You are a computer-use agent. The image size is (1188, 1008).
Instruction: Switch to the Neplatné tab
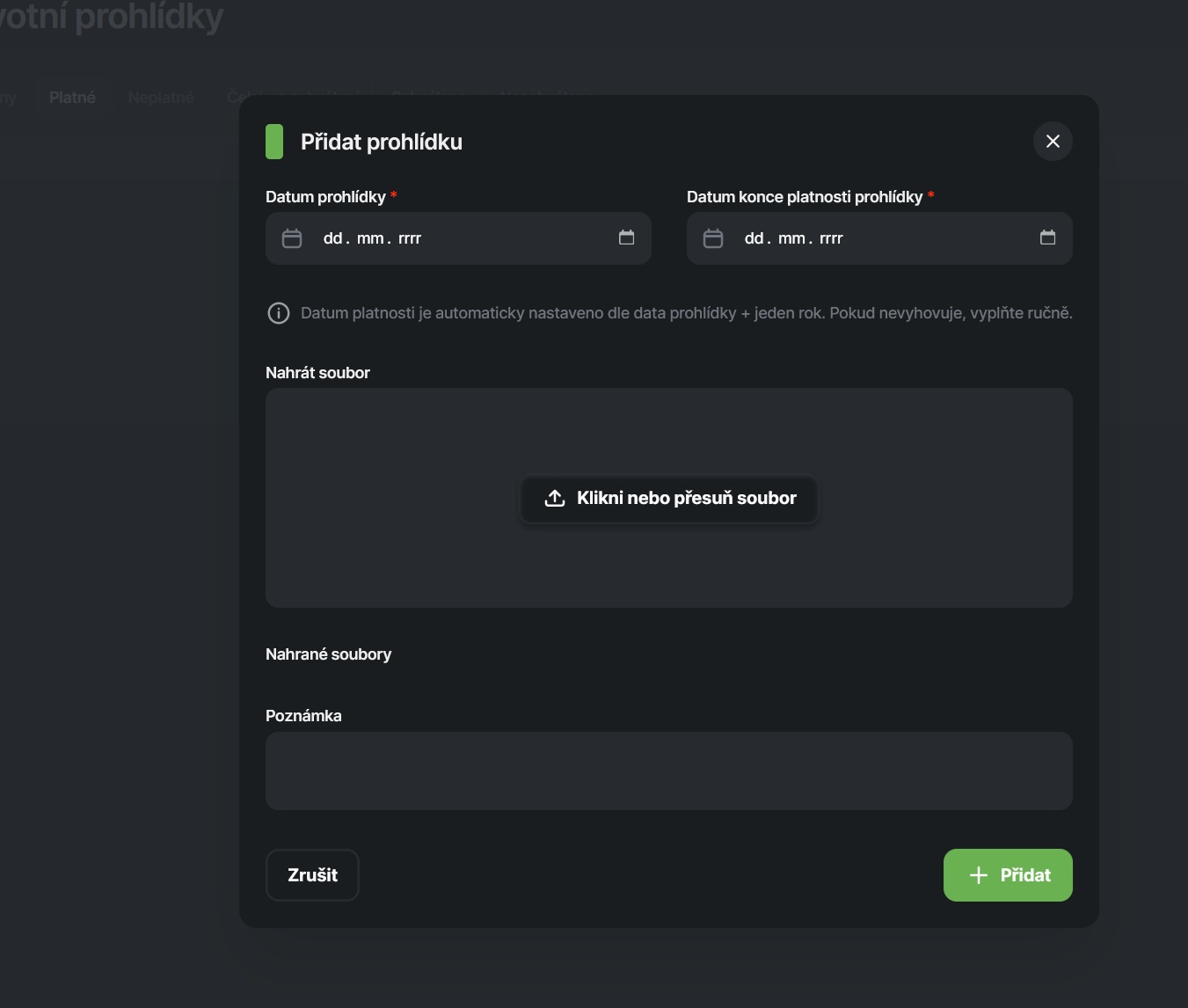[x=161, y=98]
